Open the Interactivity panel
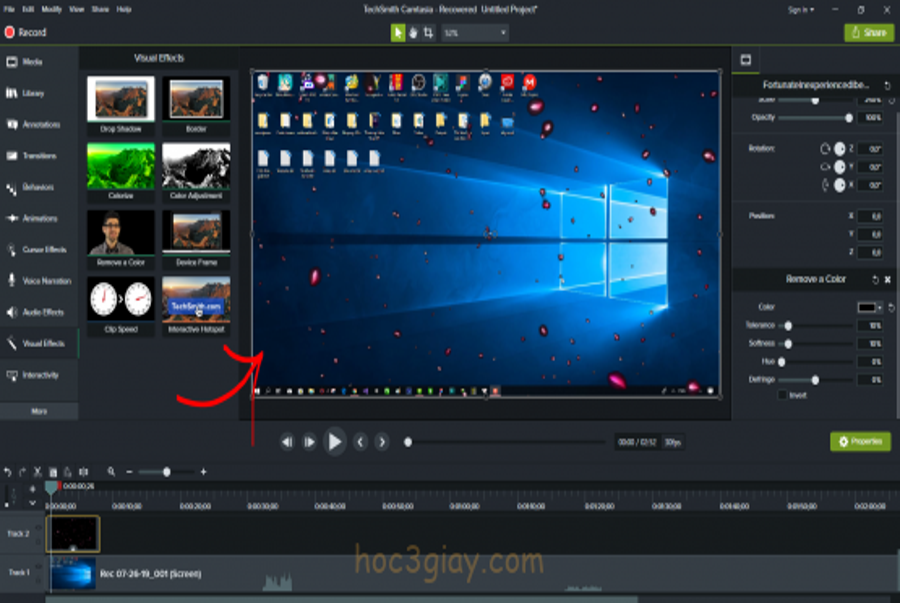This screenshot has width=900, height=603. (x=39, y=375)
